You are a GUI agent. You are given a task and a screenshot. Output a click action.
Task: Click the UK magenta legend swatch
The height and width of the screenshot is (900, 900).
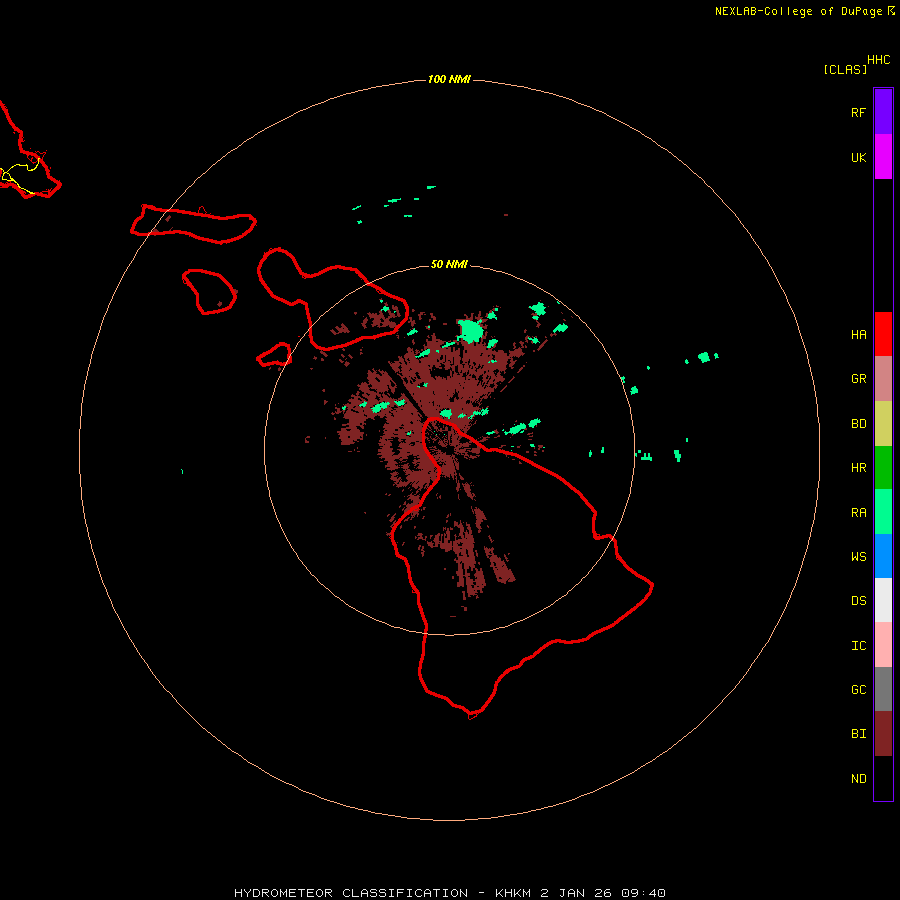click(x=883, y=157)
